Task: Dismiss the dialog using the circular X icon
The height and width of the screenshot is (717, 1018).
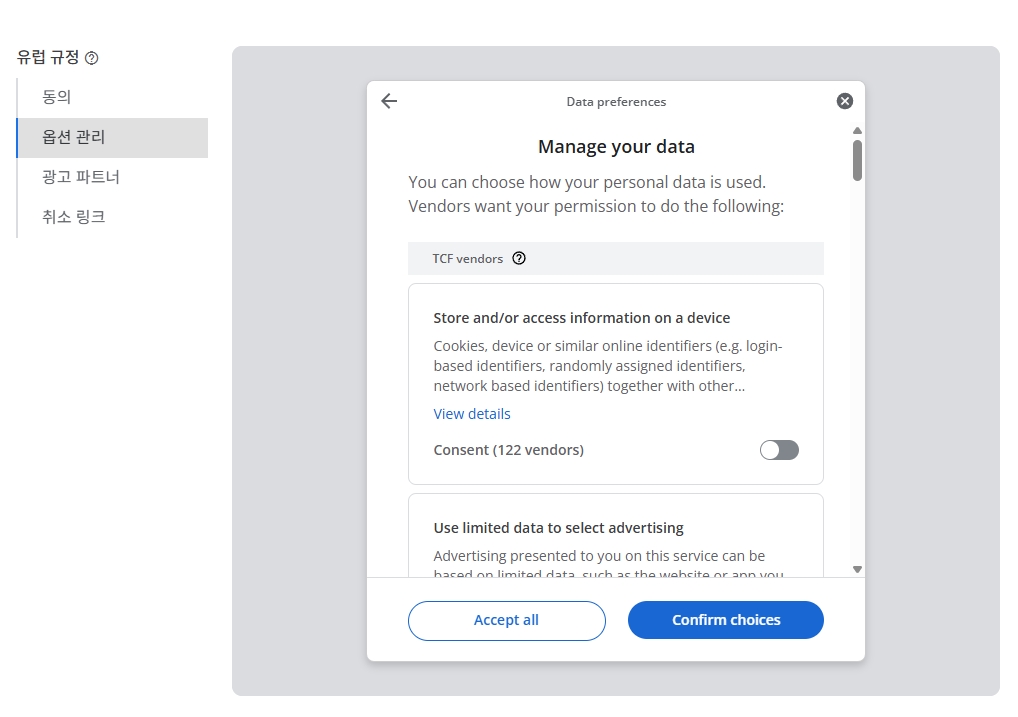Action: pyautogui.click(x=845, y=100)
